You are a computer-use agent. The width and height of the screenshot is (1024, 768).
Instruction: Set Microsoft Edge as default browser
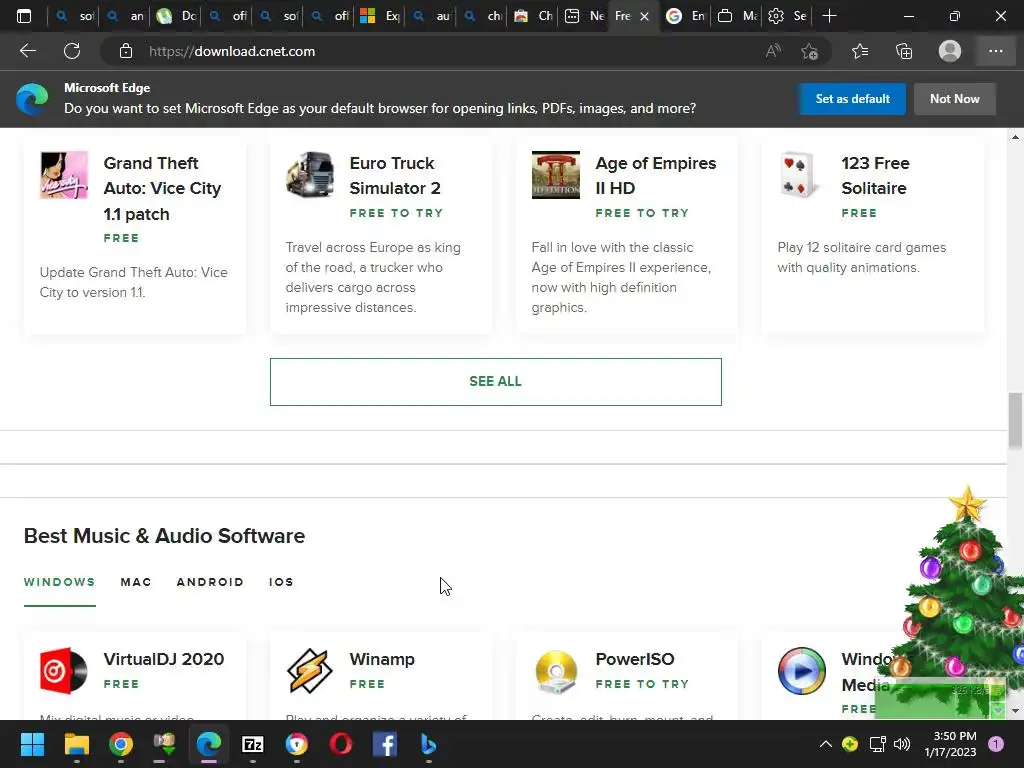(852, 99)
